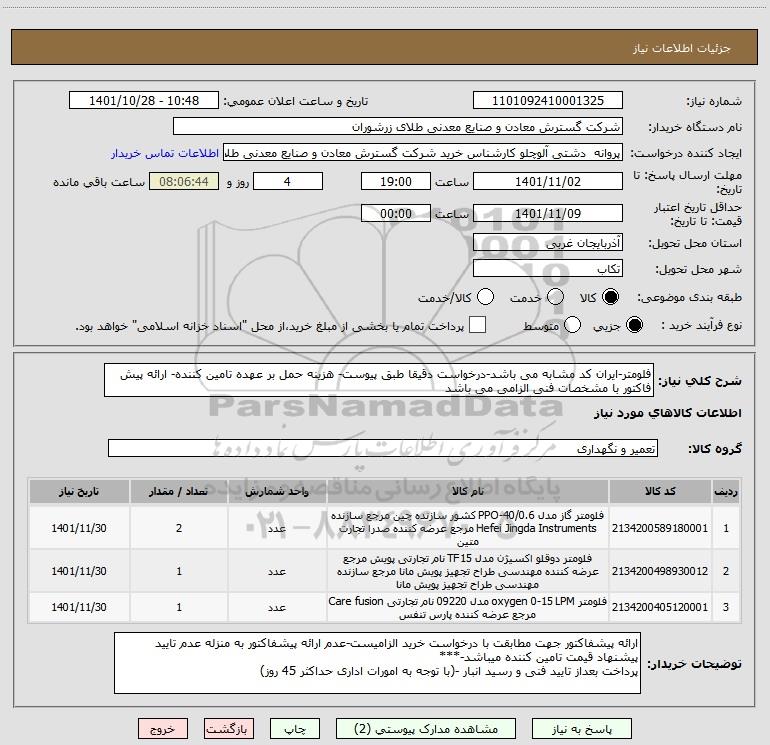Click the request creator field
This screenshot has width=770, height=745.
pos(423,153)
